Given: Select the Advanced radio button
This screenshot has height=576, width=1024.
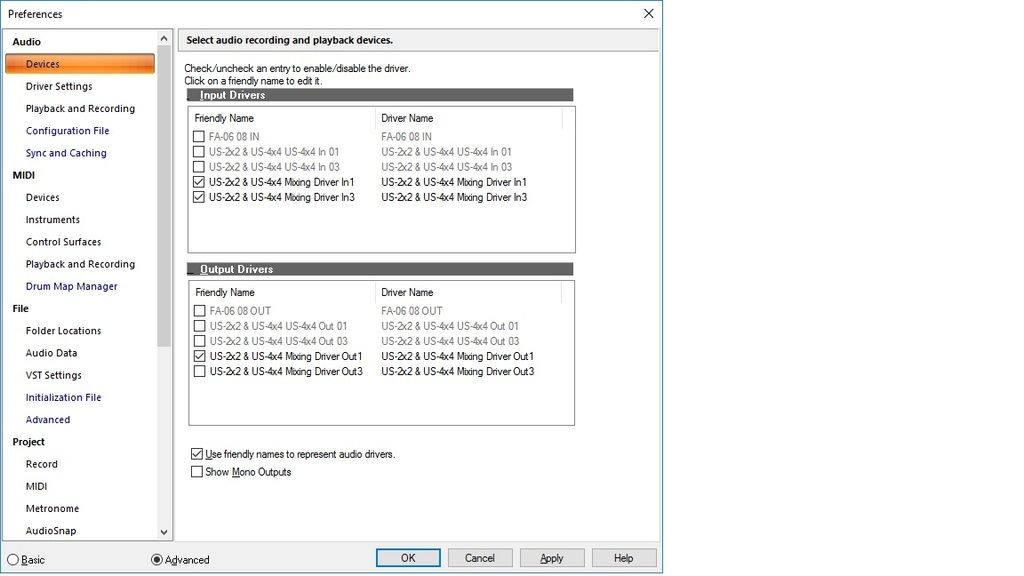Looking at the screenshot, I should click(x=157, y=560).
